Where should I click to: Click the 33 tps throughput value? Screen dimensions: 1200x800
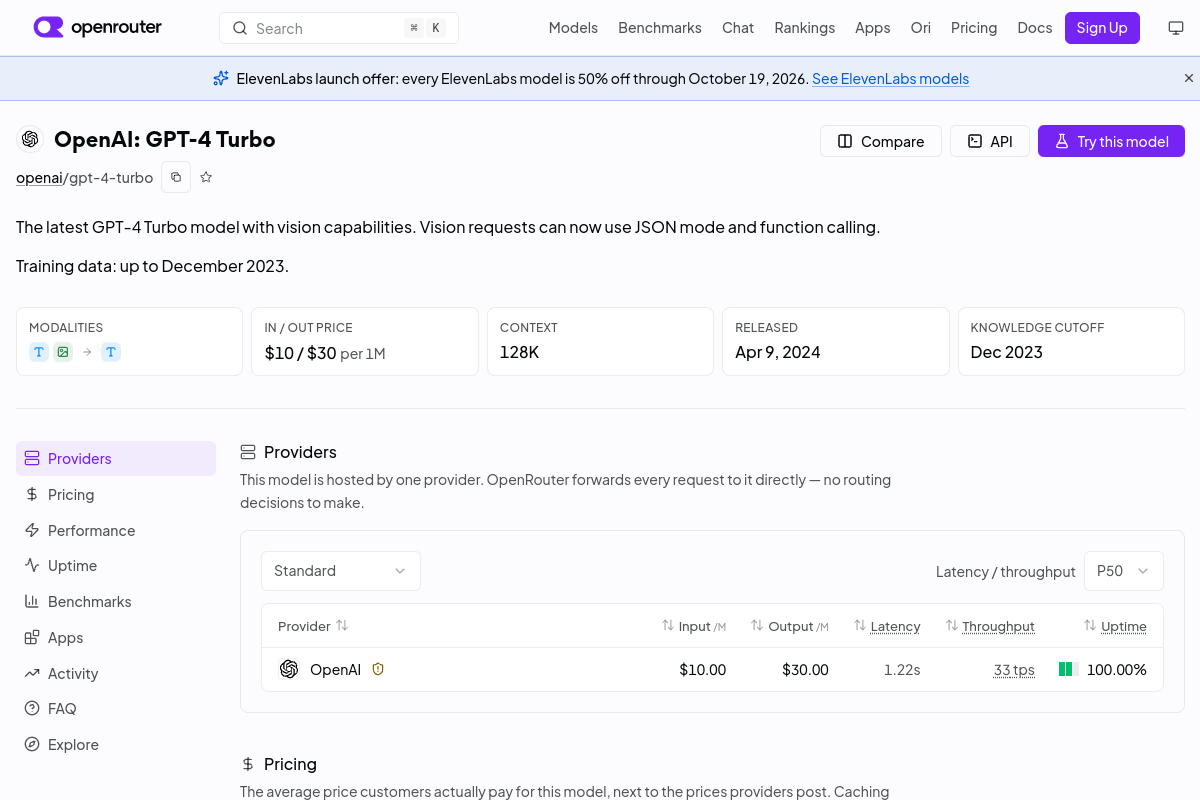tap(1014, 669)
